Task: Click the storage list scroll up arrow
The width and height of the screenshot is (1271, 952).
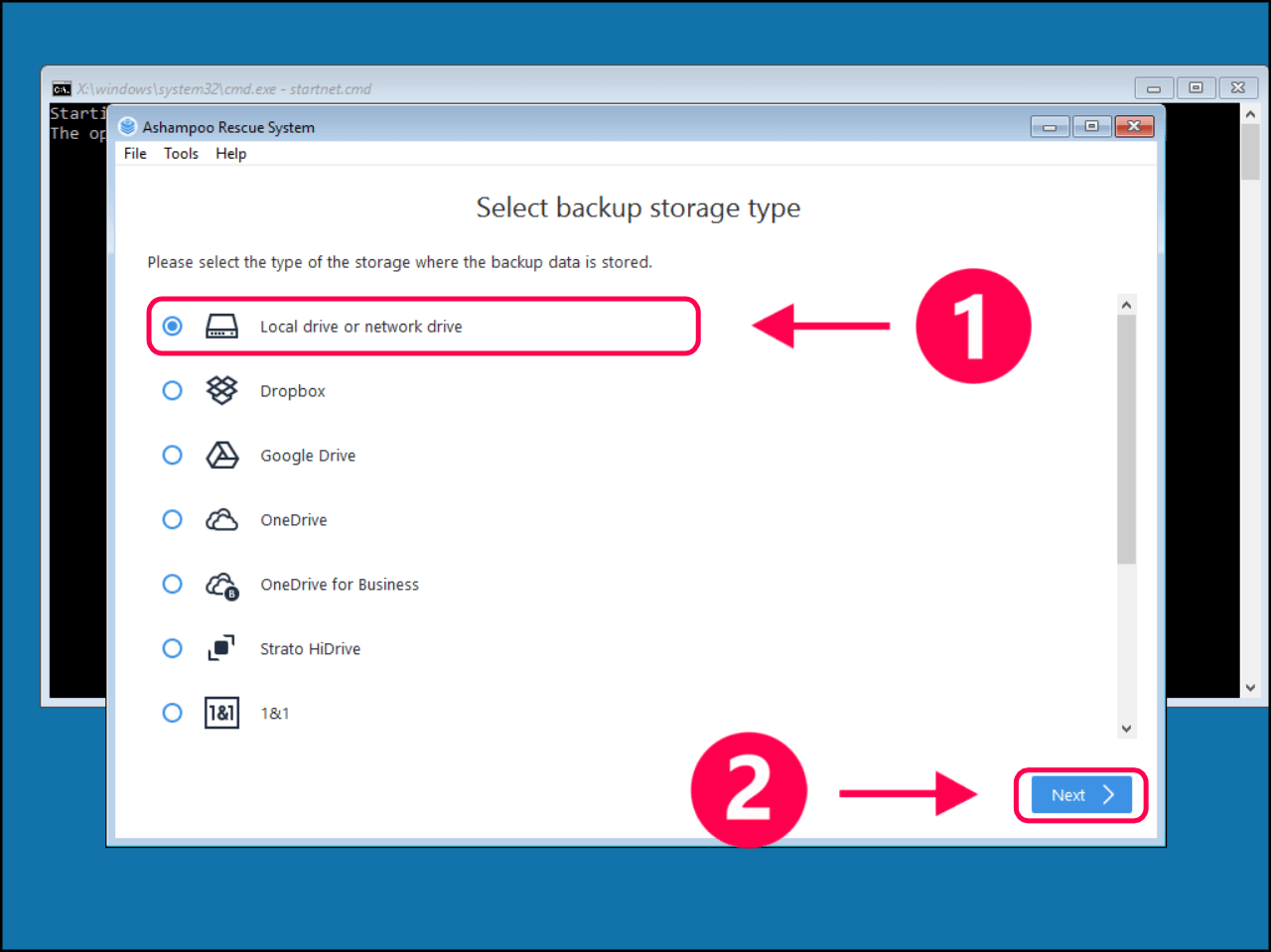Action: coord(1126,305)
